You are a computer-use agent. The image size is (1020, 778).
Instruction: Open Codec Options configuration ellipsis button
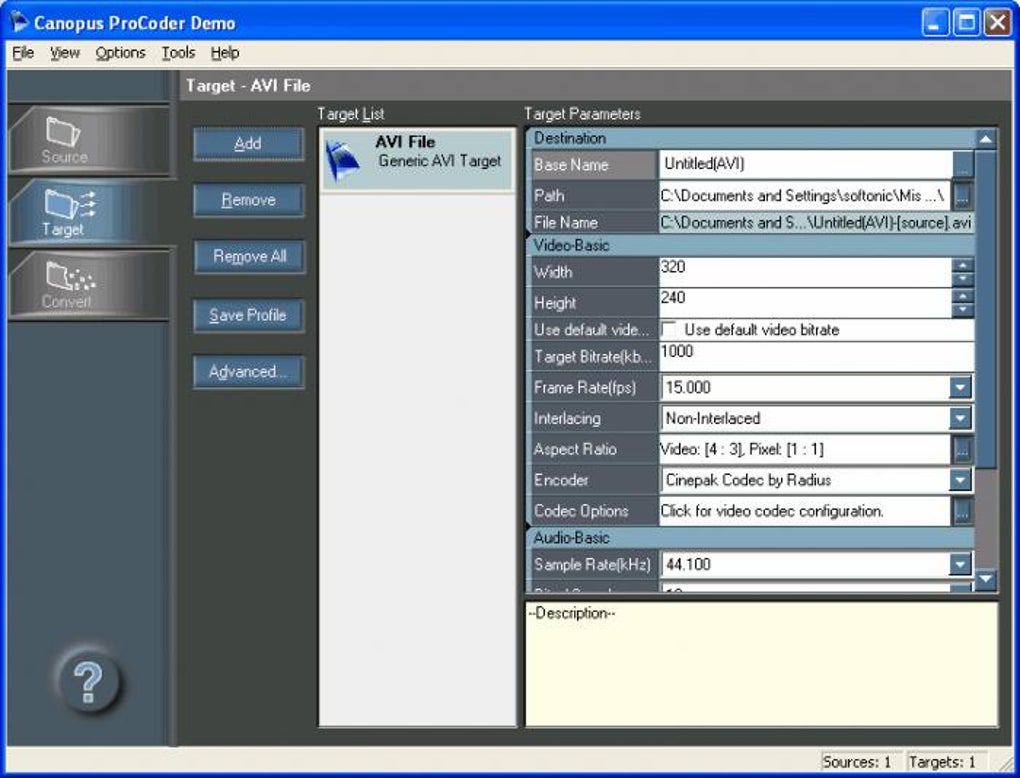pyautogui.click(x=963, y=511)
